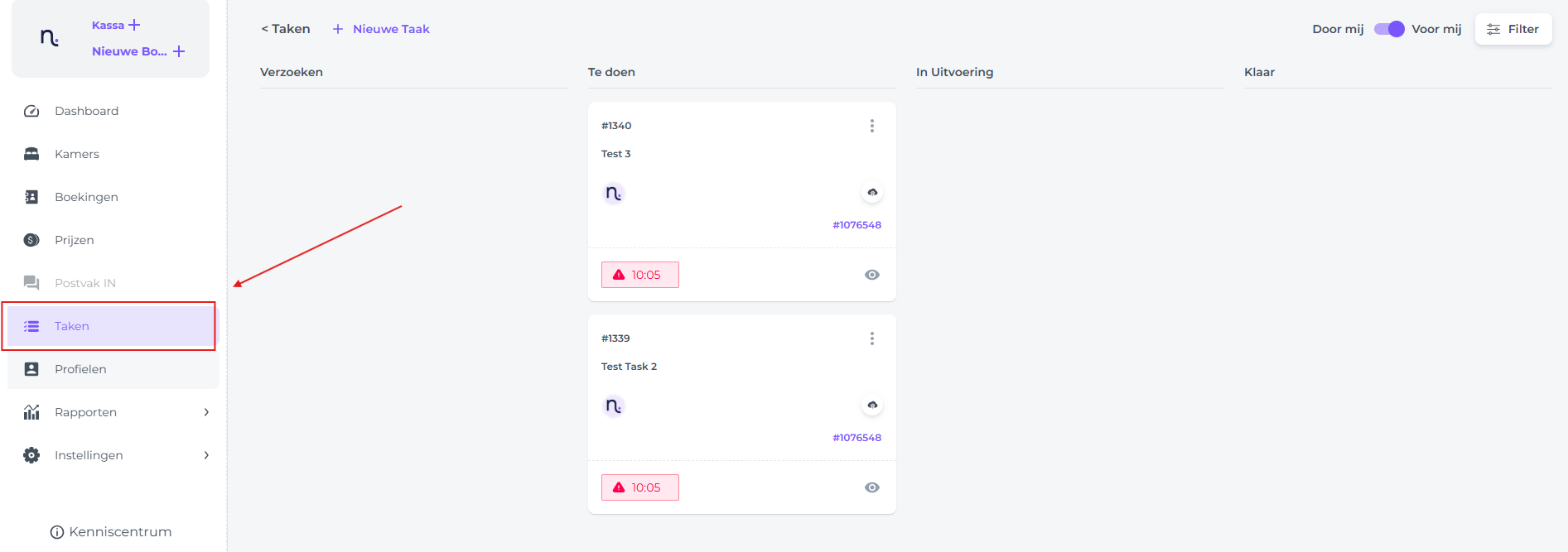The image size is (1568, 552).
Task: Toggle visibility eye on task #1340
Action: (872, 275)
